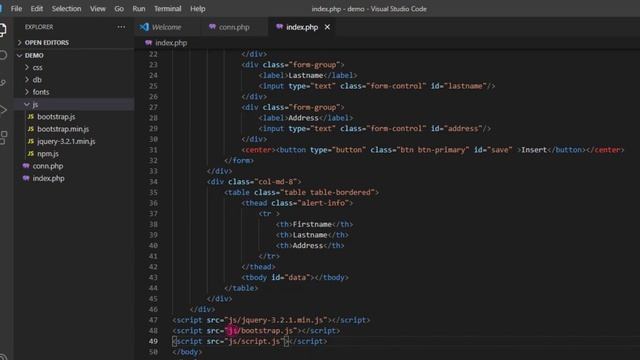Screen dimensions: 640x360
Task: Open the Run and Debug activity icon
Action: (x=3, y=110)
